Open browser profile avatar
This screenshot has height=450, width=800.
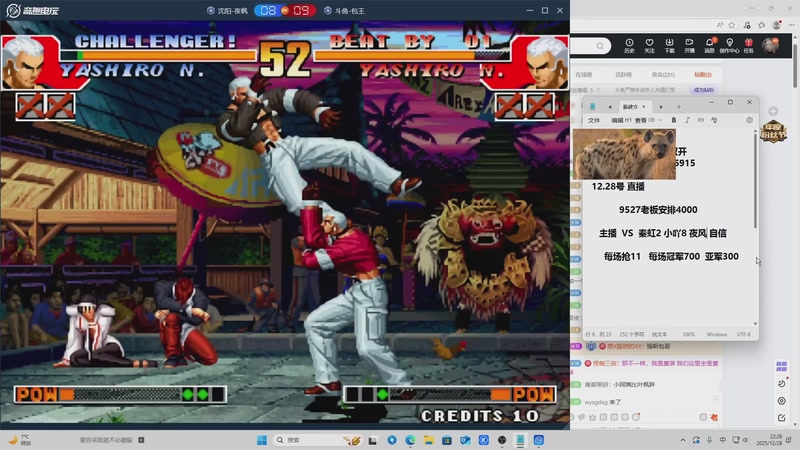tap(777, 24)
